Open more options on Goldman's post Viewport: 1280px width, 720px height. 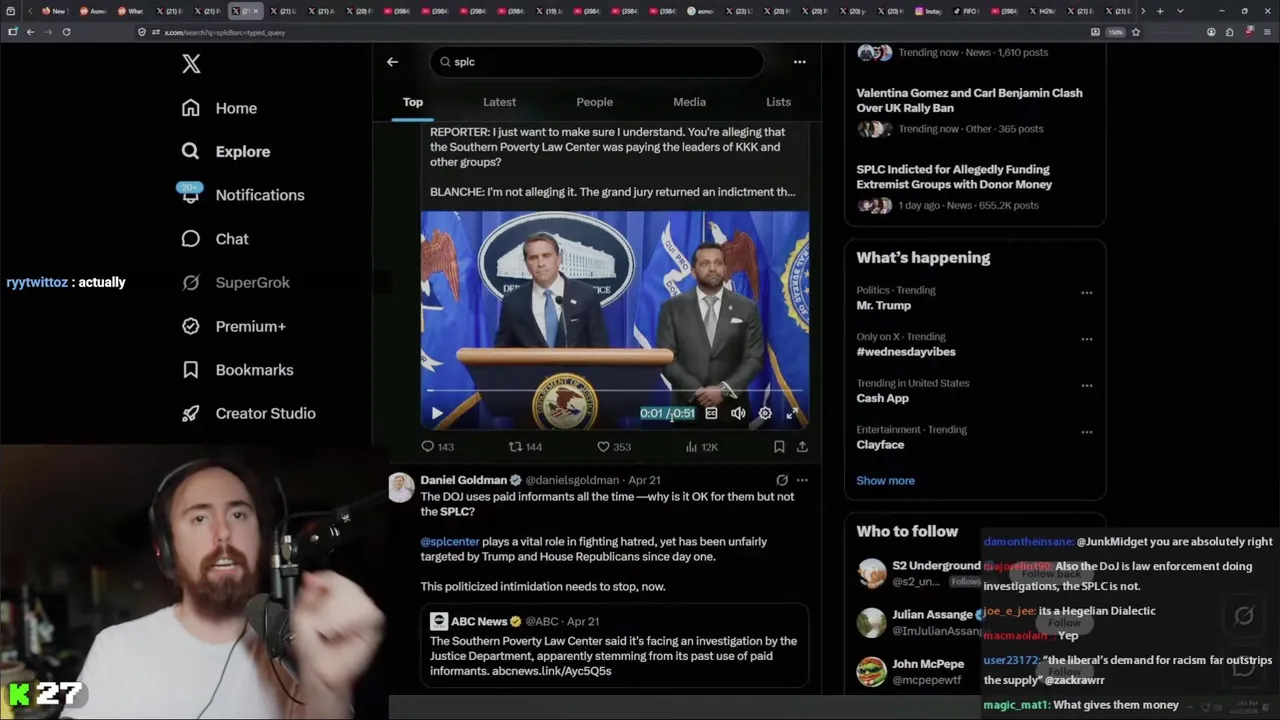(x=802, y=480)
